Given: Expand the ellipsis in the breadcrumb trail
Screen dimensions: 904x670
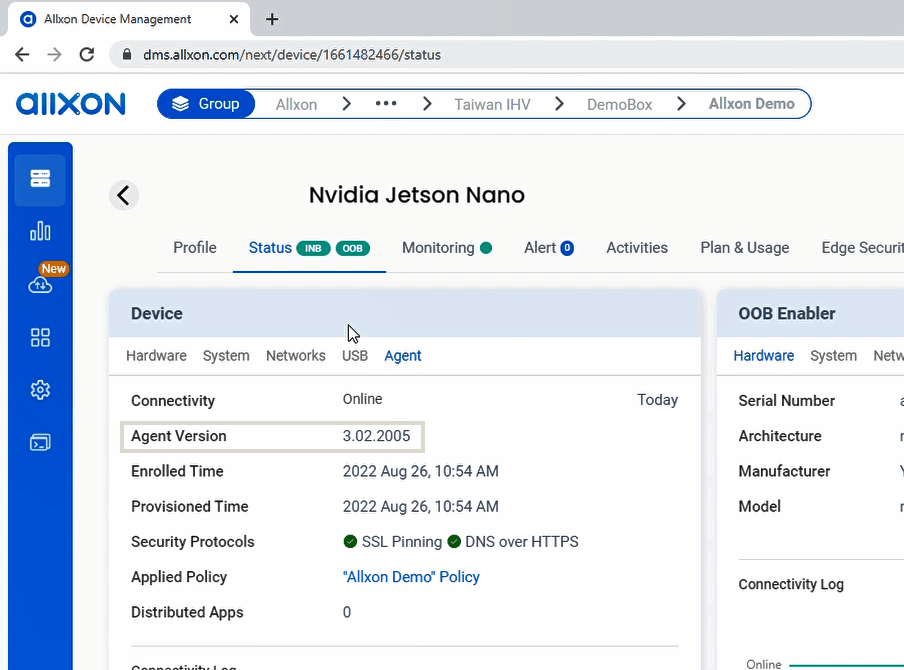Looking at the screenshot, I should [386, 103].
